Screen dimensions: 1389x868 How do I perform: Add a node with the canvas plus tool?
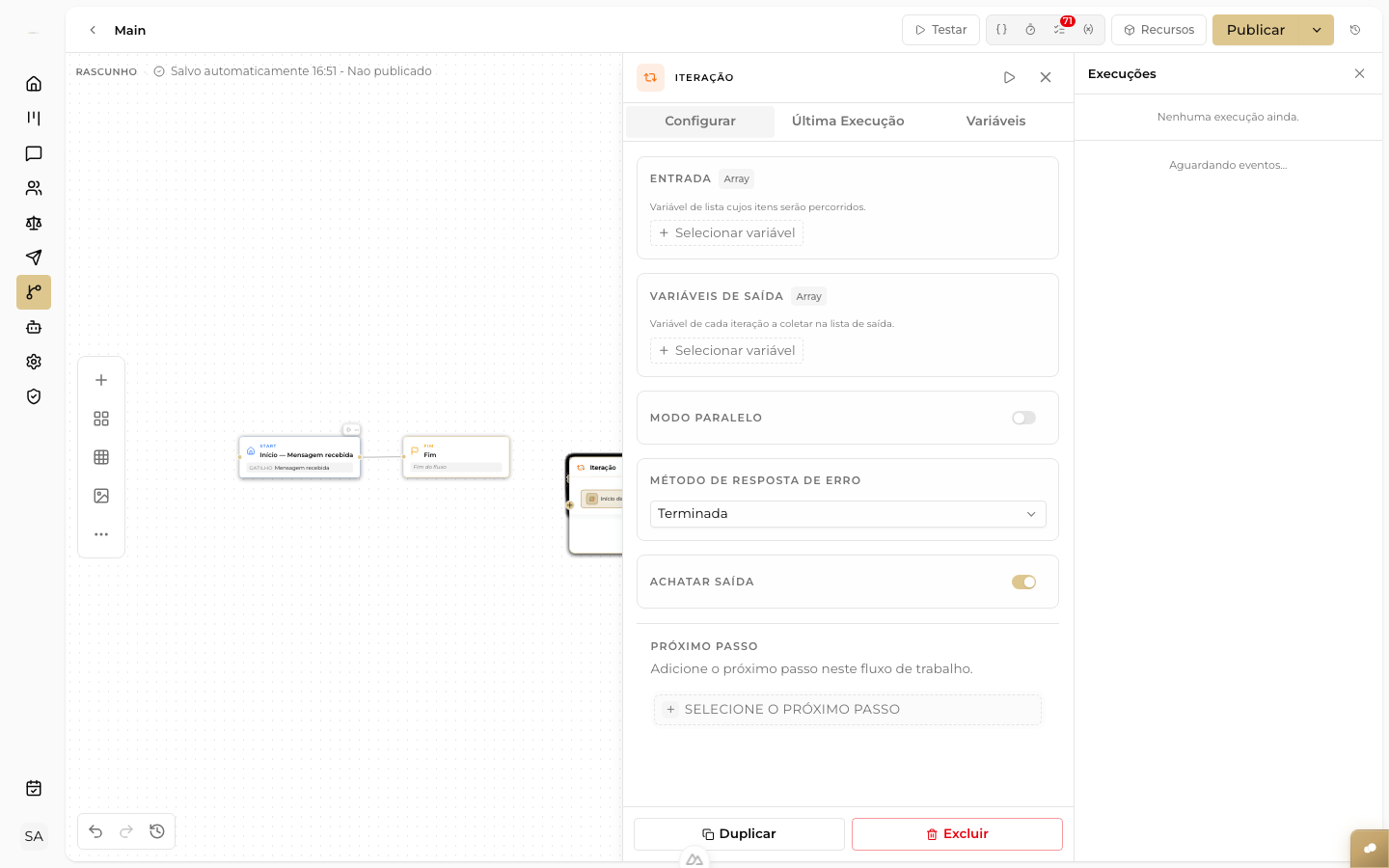pyautogui.click(x=101, y=380)
